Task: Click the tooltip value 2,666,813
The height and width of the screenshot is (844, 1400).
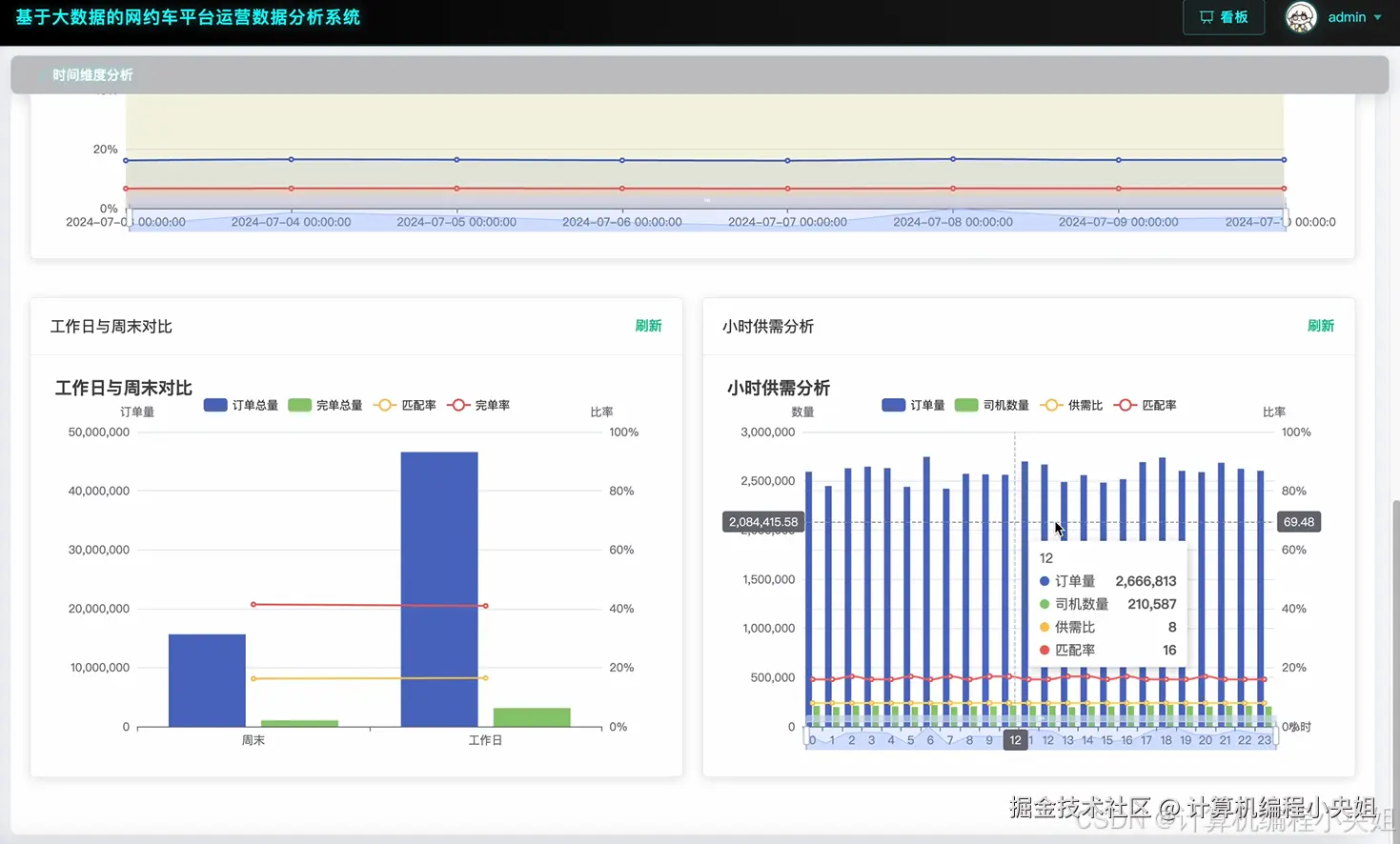Action: point(1146,581)
